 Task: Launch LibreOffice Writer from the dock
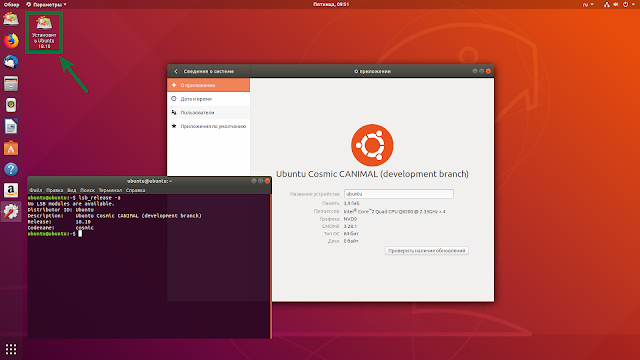[x=11, y=127]
